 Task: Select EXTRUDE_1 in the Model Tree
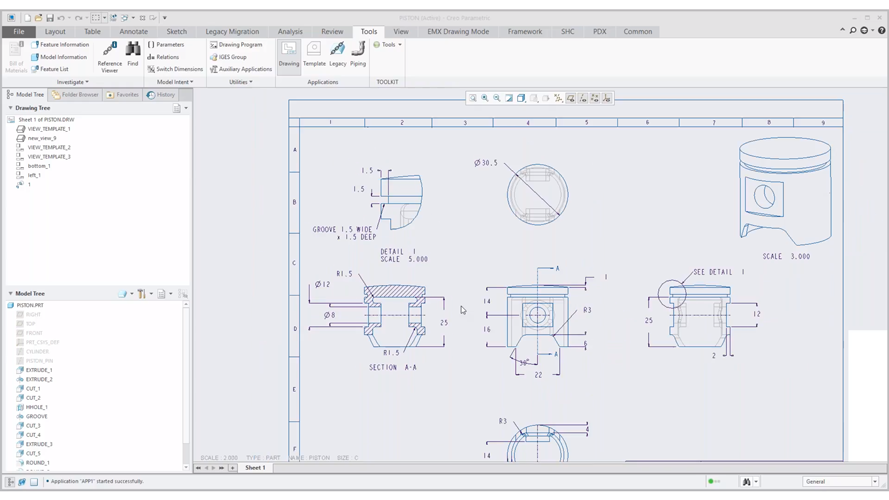(x=39, y=370)
